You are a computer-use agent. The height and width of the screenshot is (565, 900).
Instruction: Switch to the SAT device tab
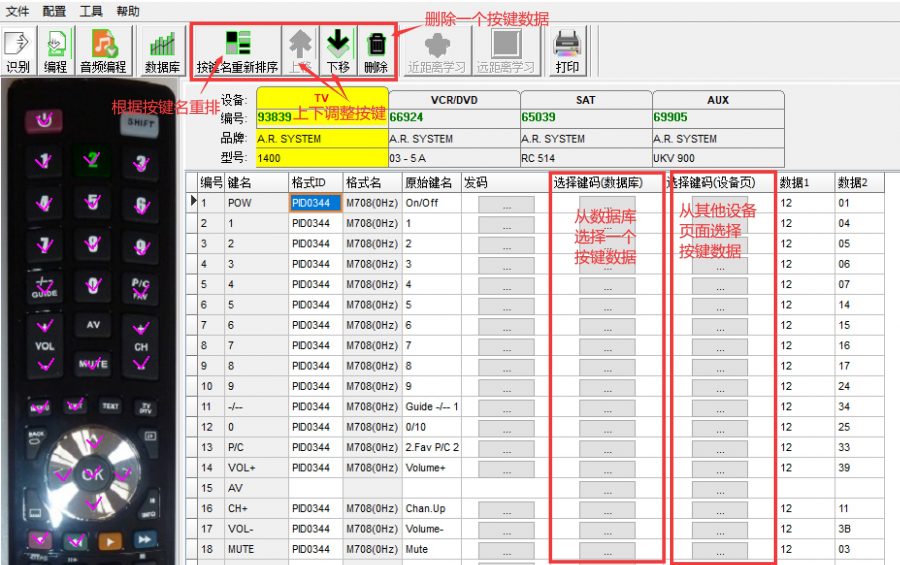point(586,100)
